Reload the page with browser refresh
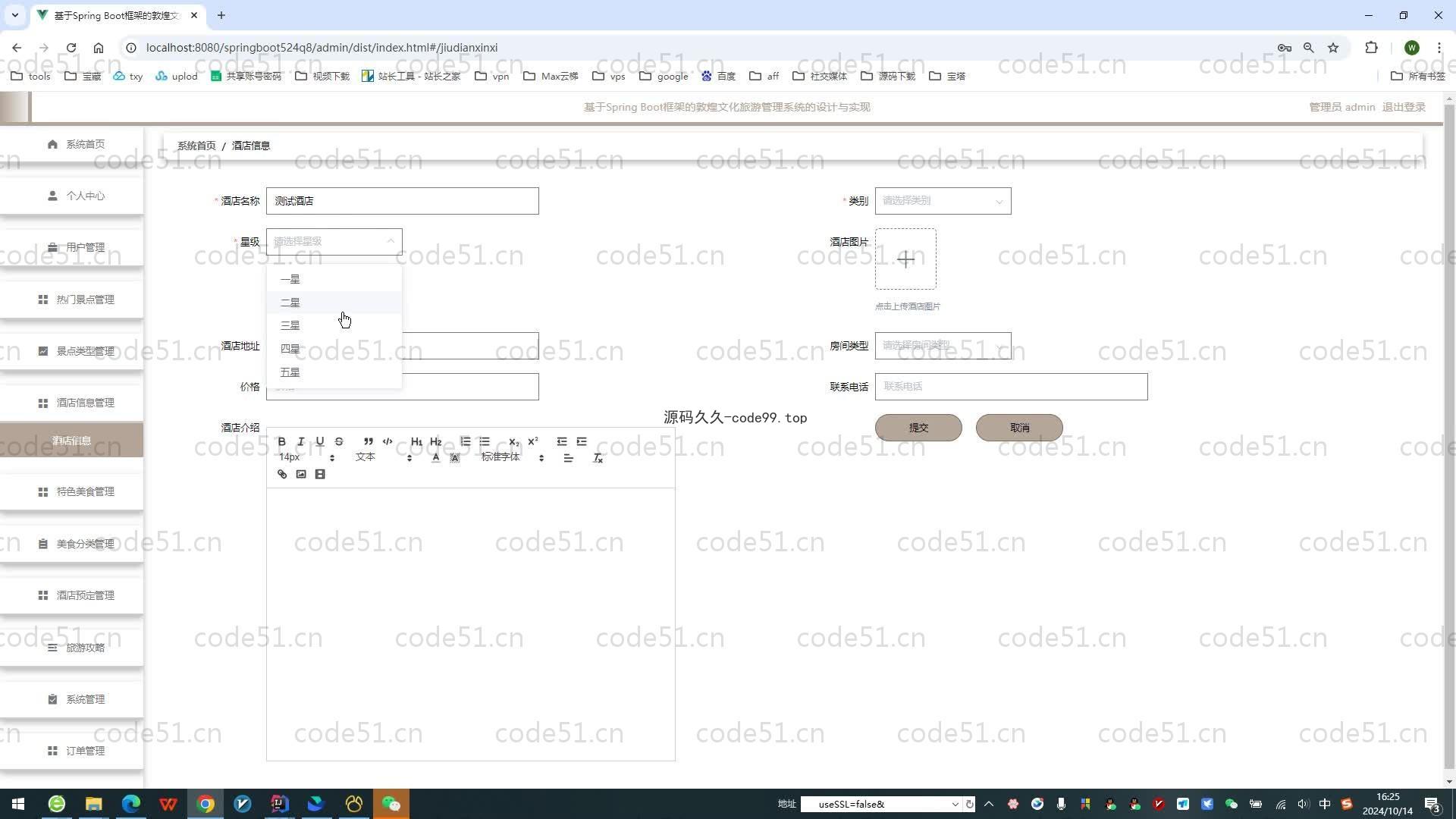This screenshot has width=1456, height=819. pyautogui.click(x=71, y=48)
